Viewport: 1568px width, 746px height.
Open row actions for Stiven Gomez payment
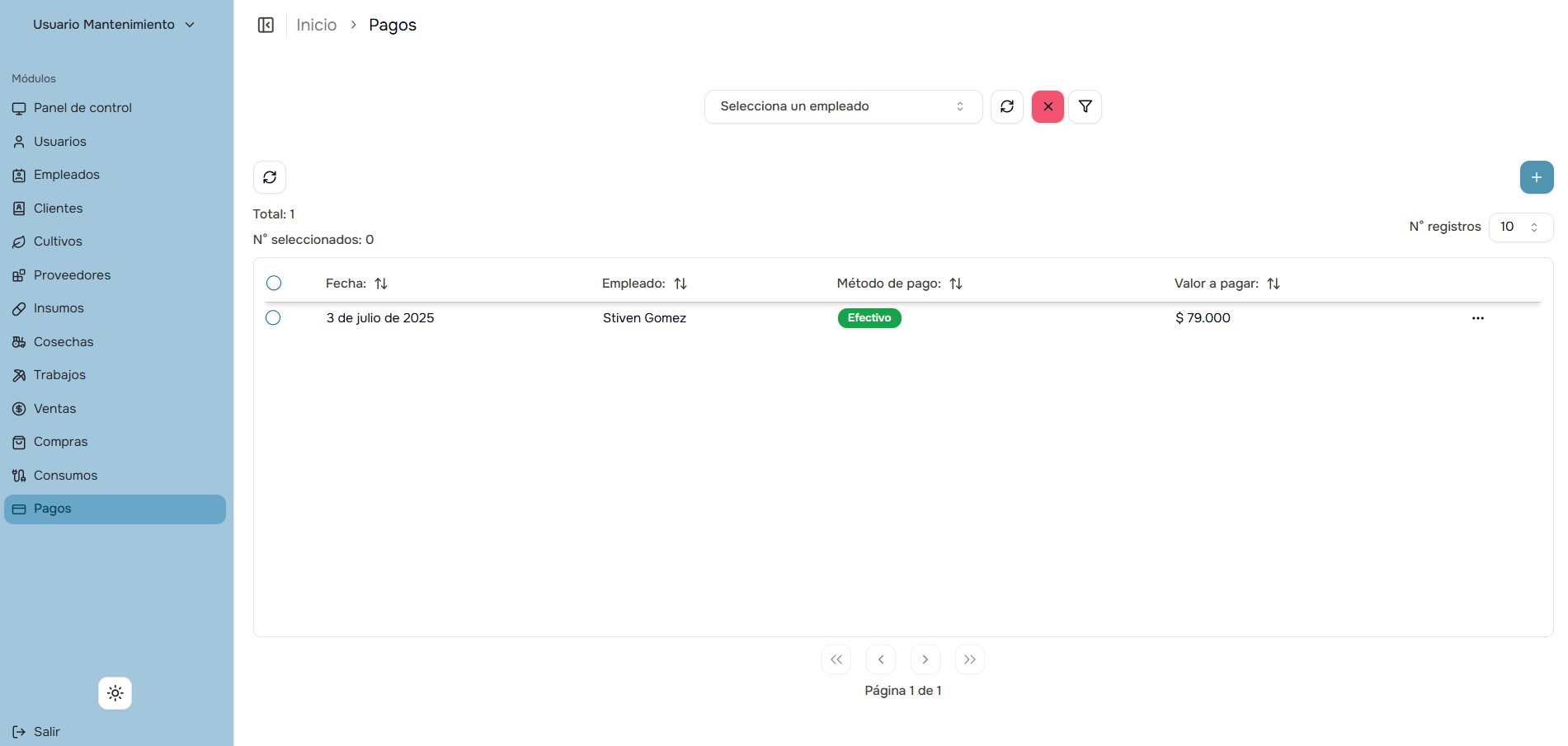pos(1477,318)
